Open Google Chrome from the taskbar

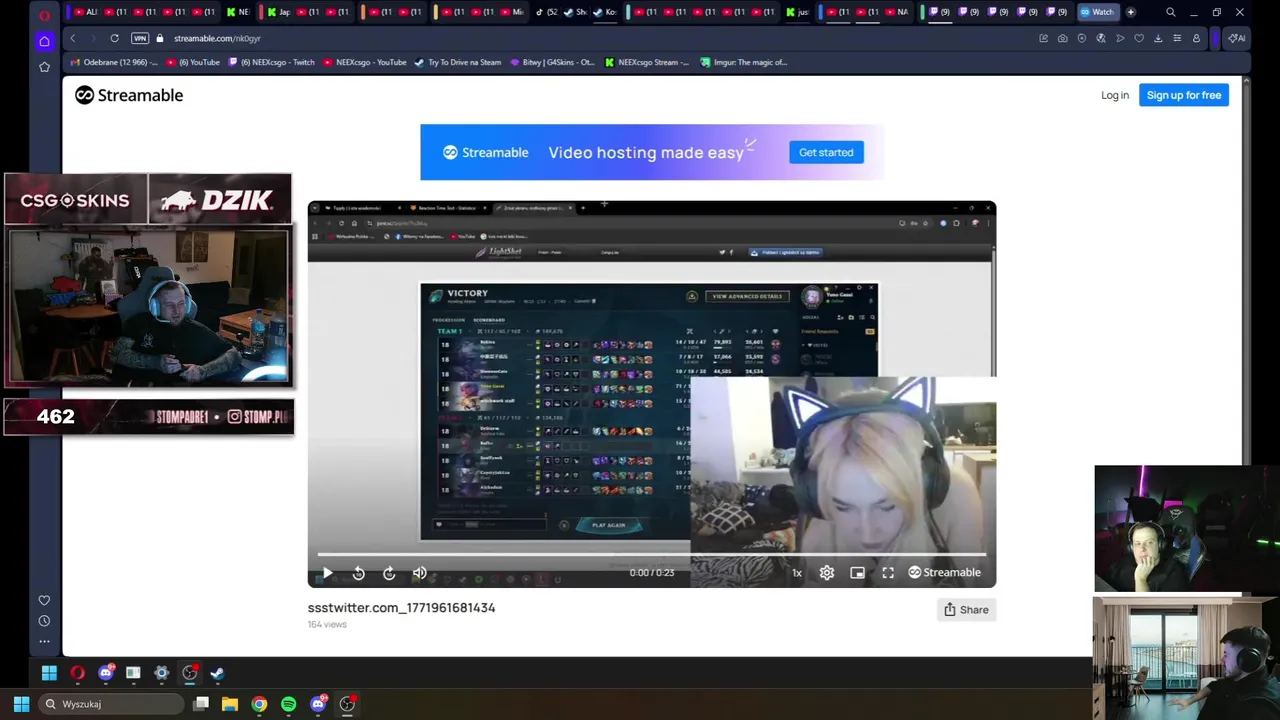(259, 704)
